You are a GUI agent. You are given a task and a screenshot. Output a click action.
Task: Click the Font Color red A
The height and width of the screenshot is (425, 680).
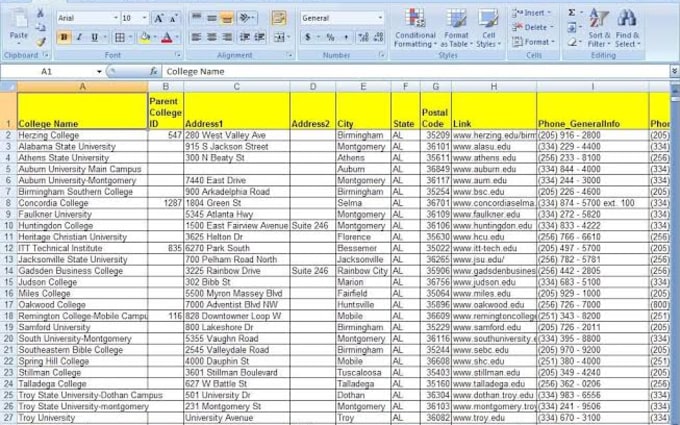pyautogui.click(x=167, y=38)
